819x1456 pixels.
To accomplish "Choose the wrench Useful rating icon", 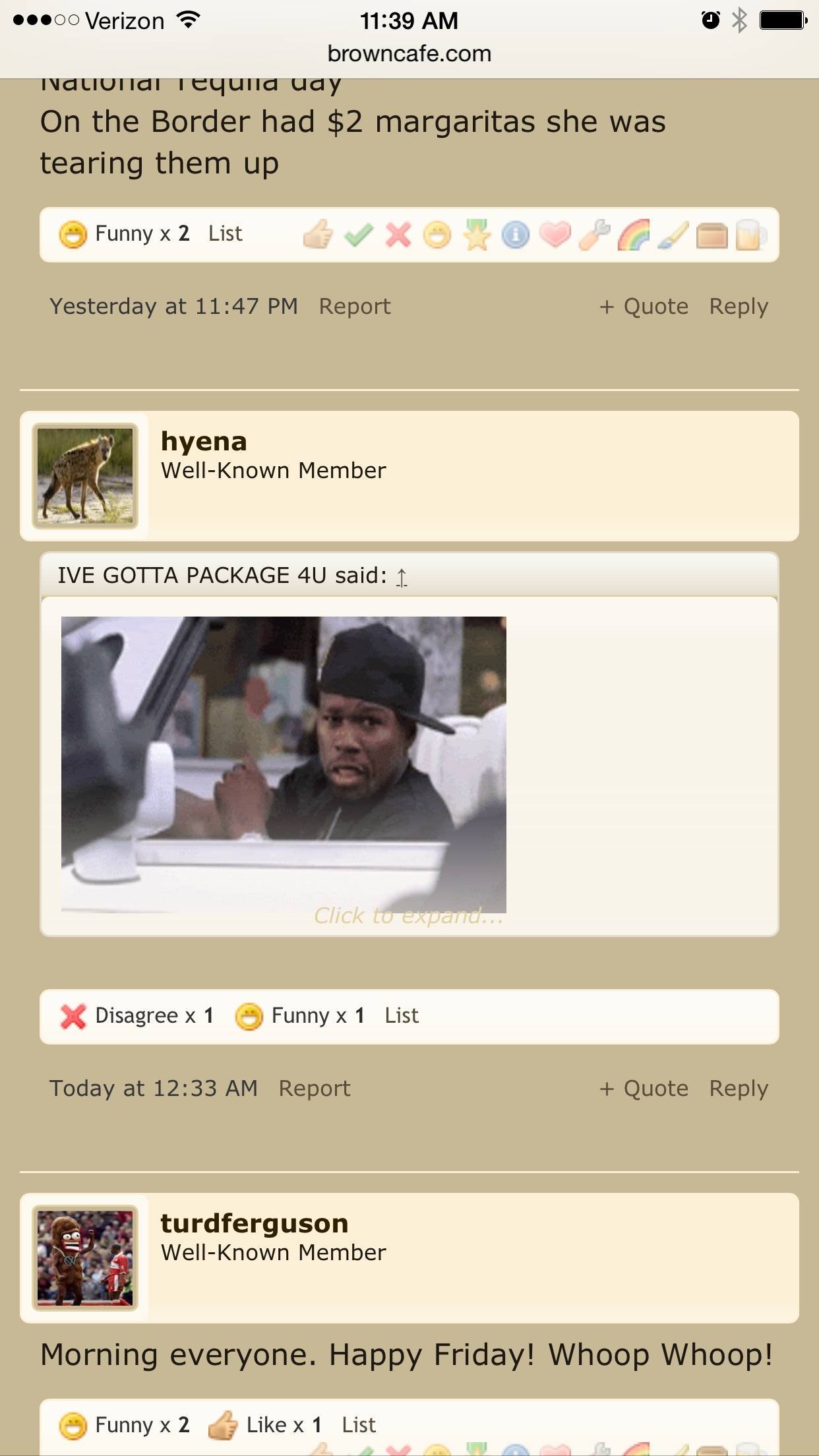I will [x=594, y=235].
